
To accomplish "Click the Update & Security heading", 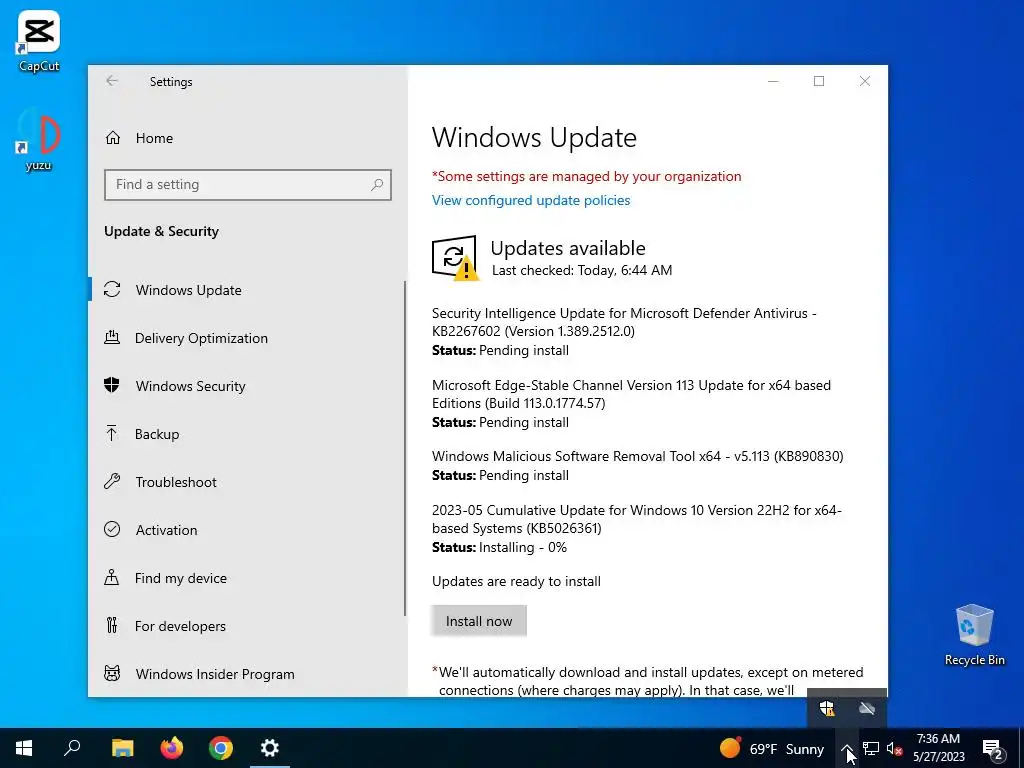I will [161, 231].
